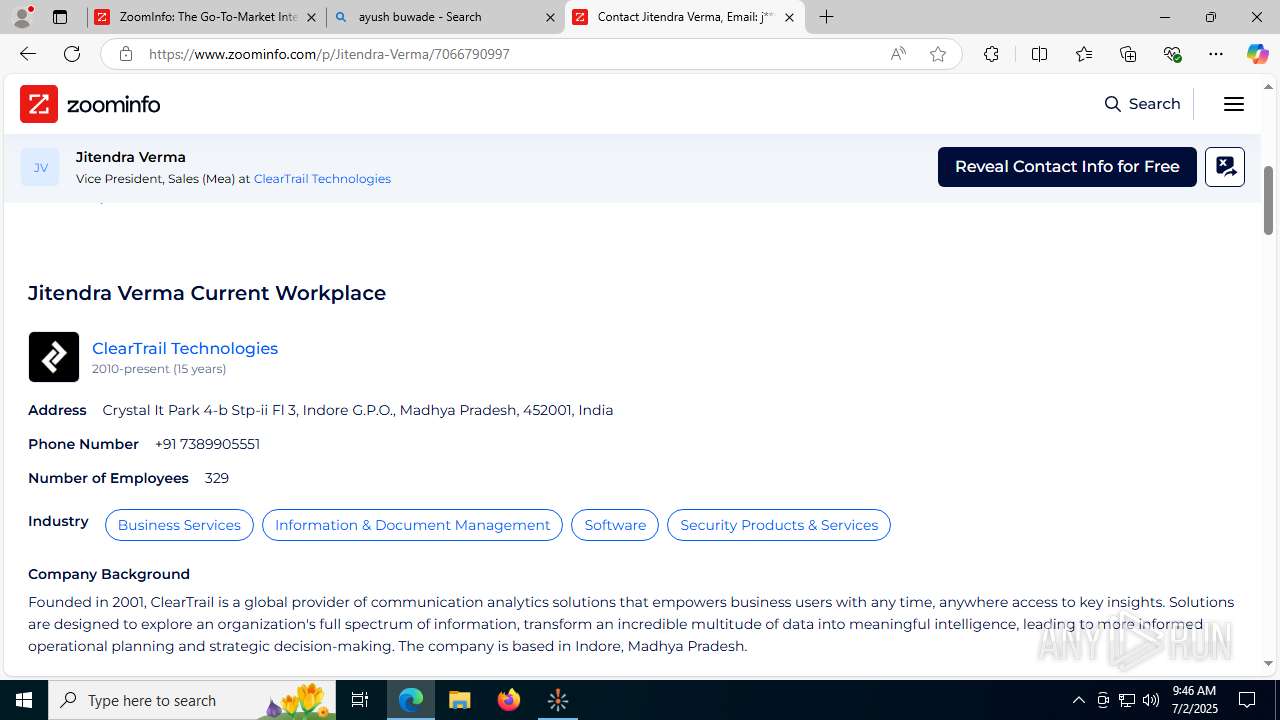
Task: Open File Explorer from taskbar
Action: 460,700
